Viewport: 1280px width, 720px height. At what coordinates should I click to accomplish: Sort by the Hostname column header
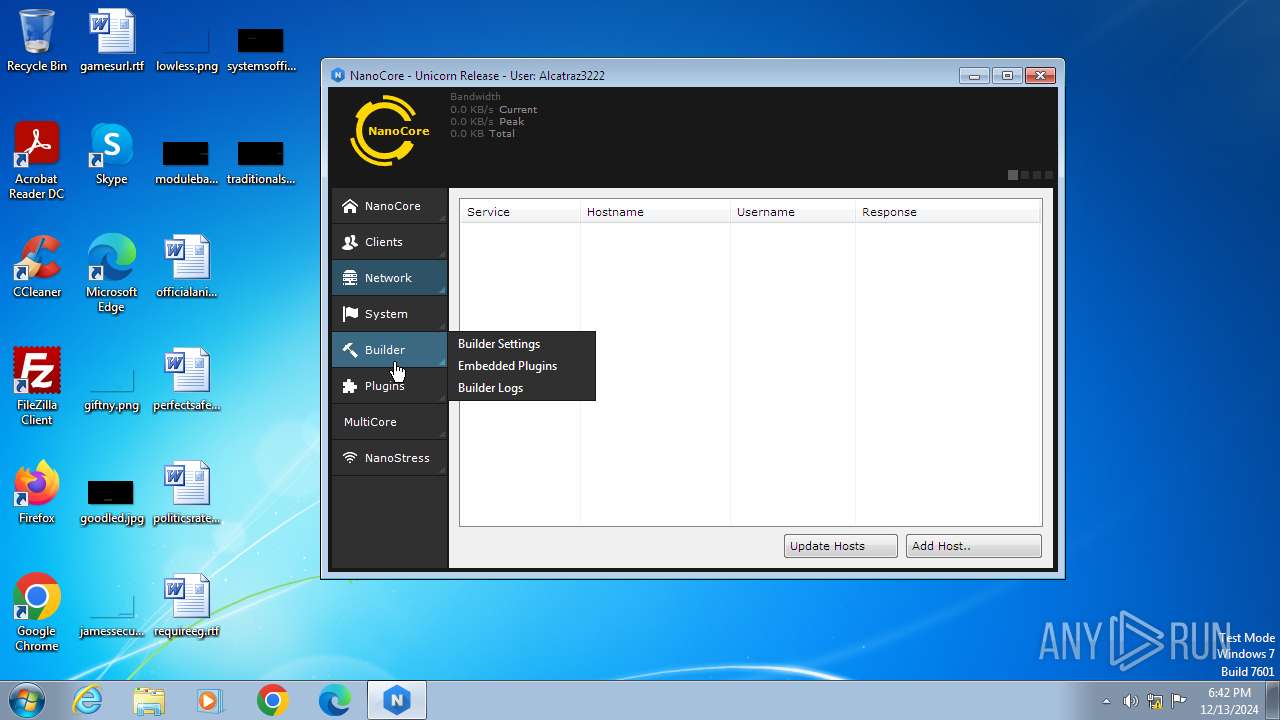coord(655,212)
